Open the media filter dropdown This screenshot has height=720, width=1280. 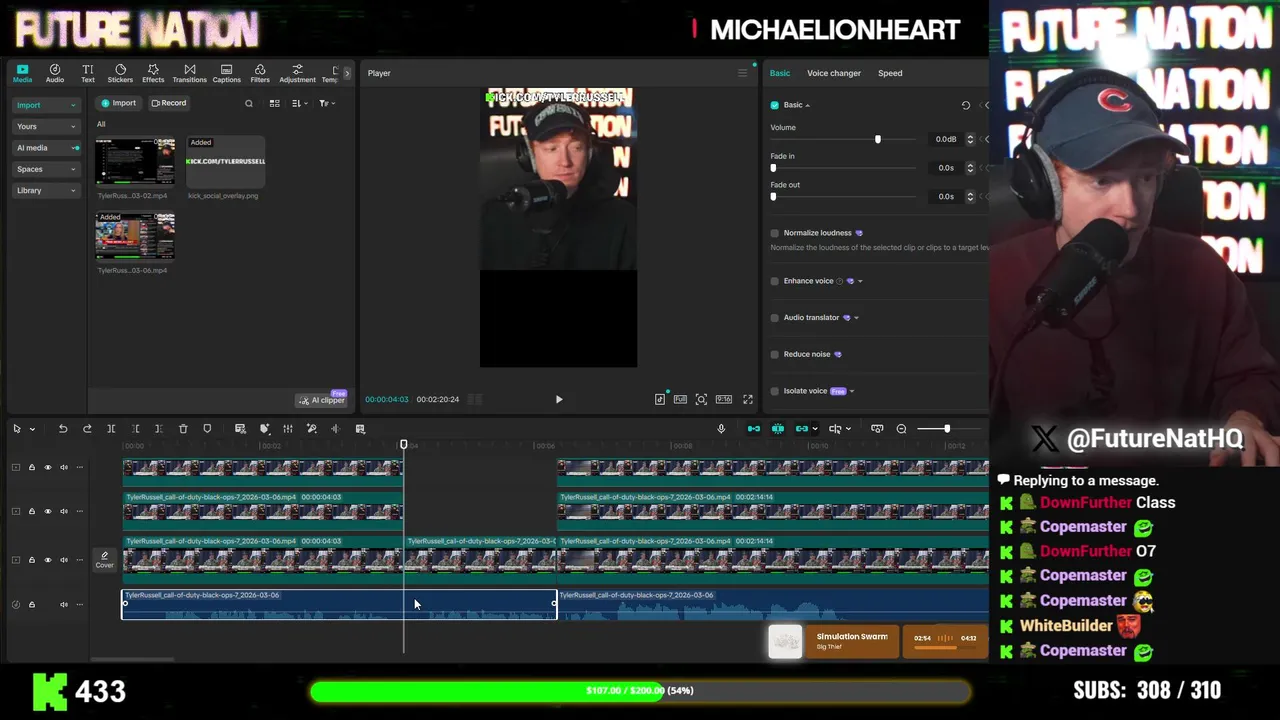pos(327,103)
